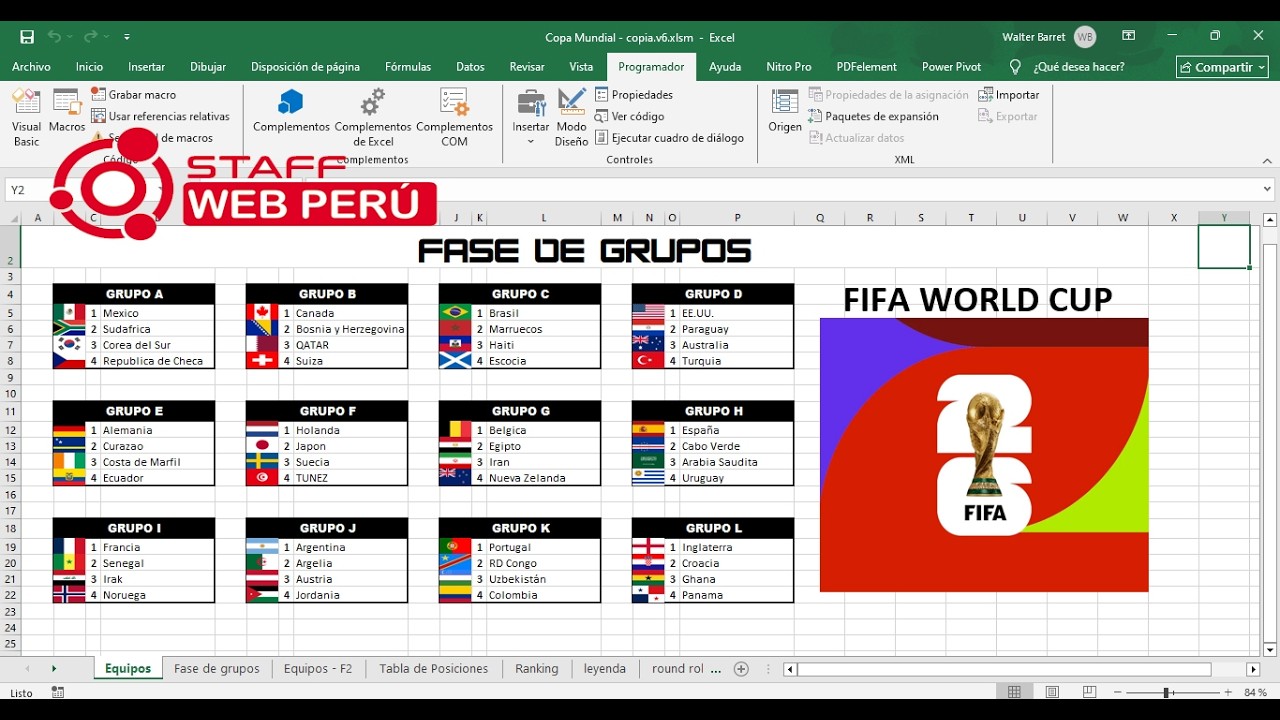Open the ribbon display options
Viewport: 1280px width, 720px height.
[1129, 36]
